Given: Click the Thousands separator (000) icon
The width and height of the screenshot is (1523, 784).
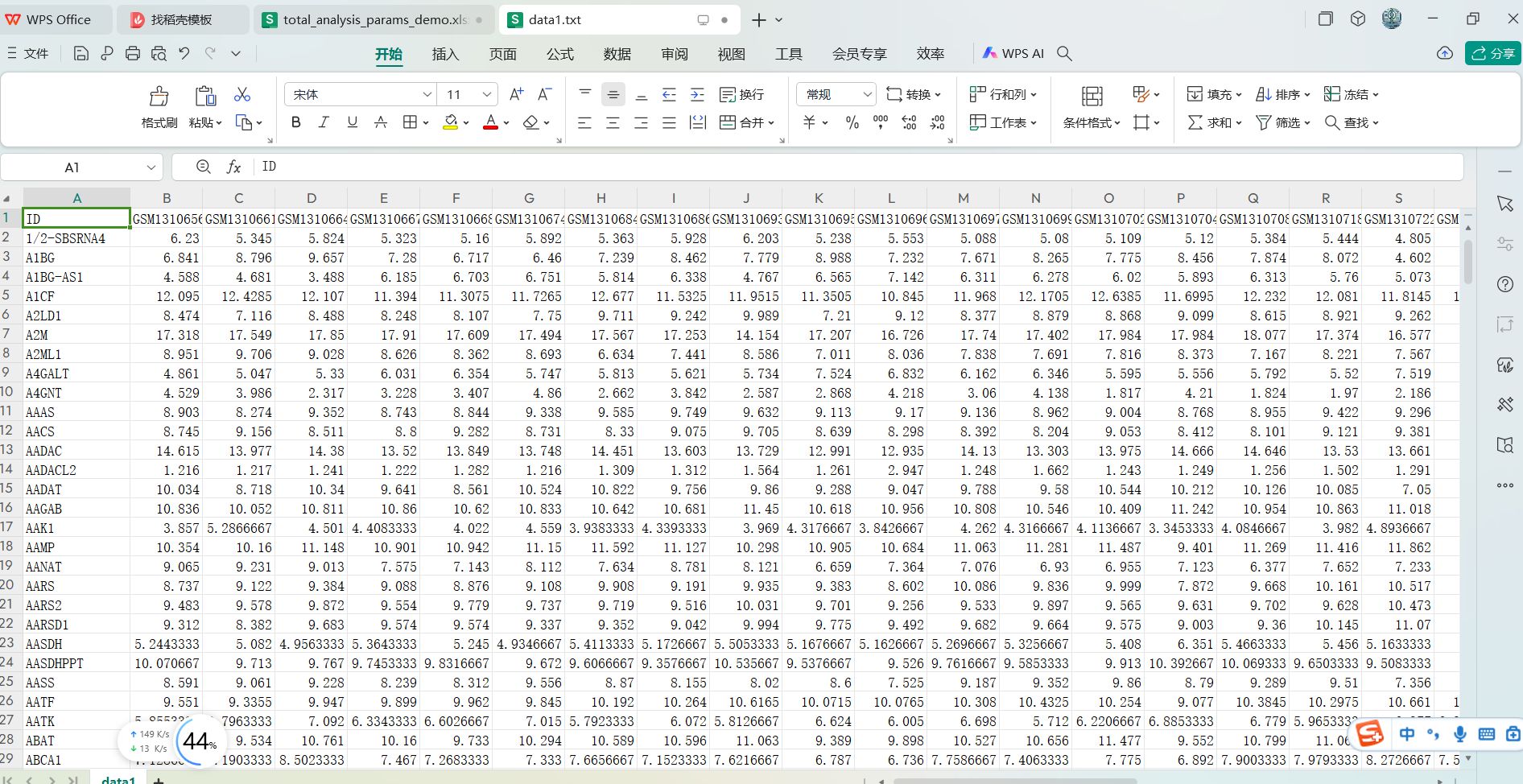Looking at the screenshot, I should click(x=881, y=122).
